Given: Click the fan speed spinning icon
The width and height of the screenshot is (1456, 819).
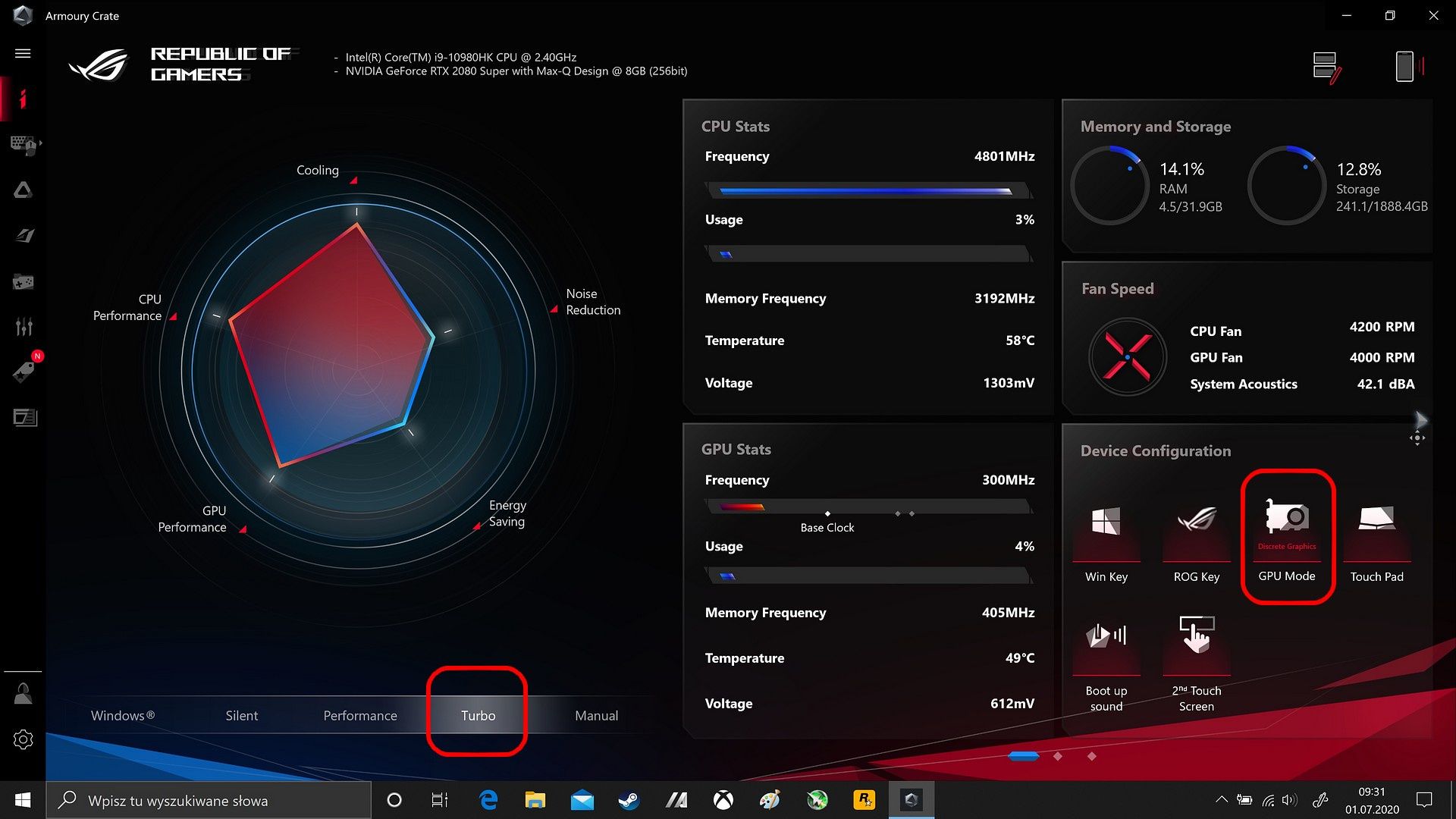Looking at the screenshot, I should point(1128,356).
